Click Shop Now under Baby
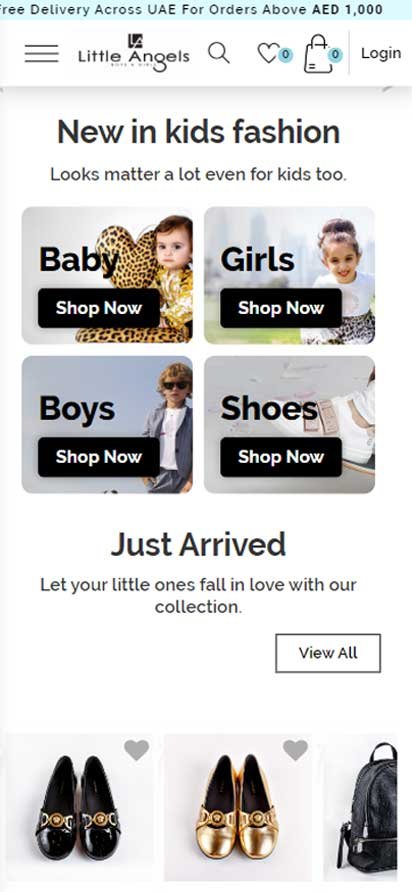Image resolution: width=412 pixels, height=892 pixels. pyautogui.click(x=99, y=308)
